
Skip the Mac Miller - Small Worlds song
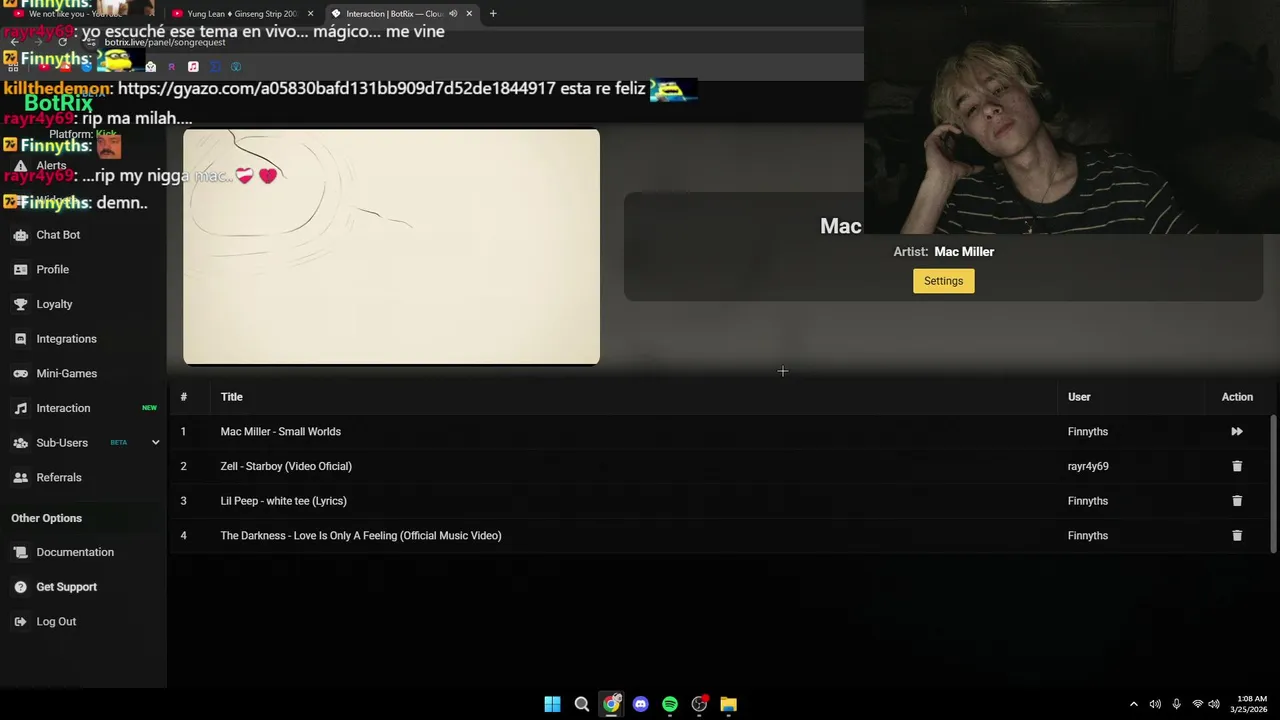[x=1237, y=432]
